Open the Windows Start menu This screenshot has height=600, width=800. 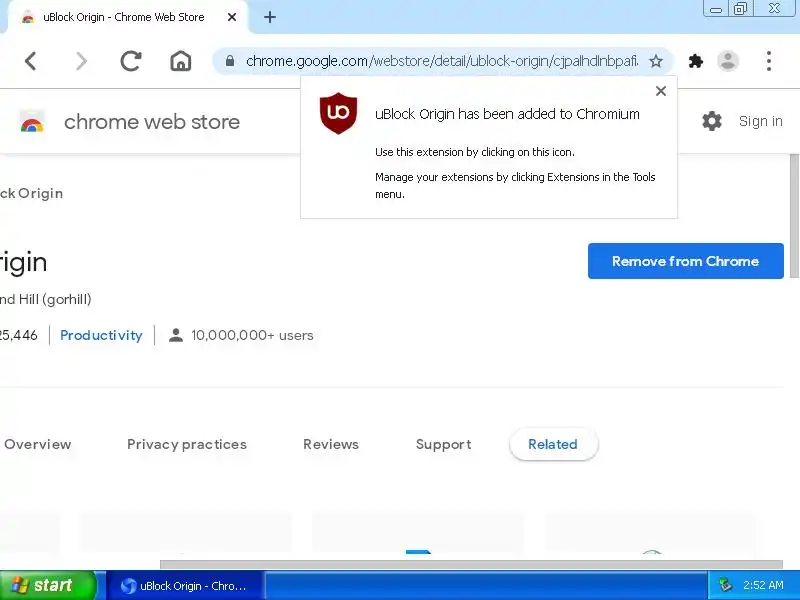tap(48, 585)
